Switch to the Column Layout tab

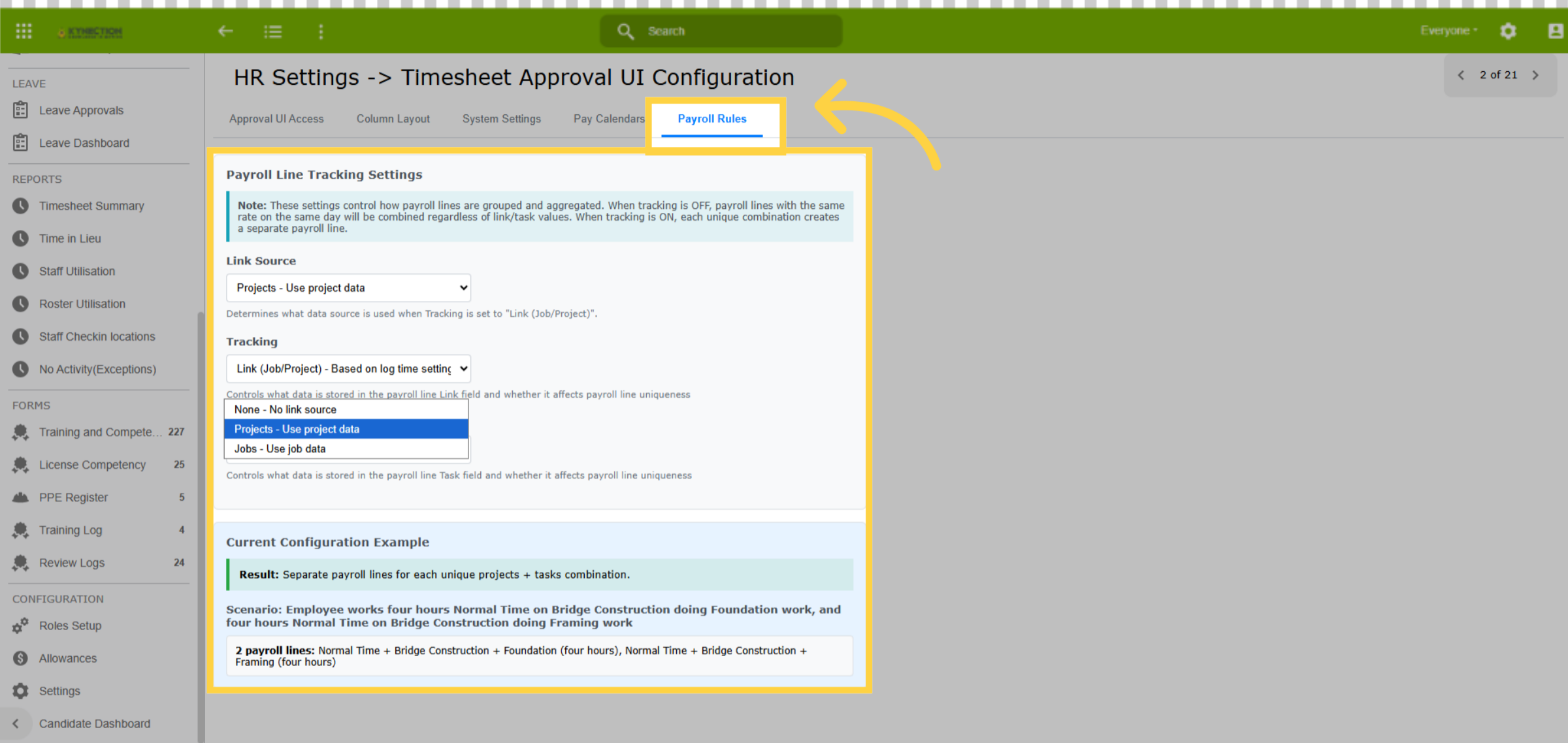pos(393,119)
